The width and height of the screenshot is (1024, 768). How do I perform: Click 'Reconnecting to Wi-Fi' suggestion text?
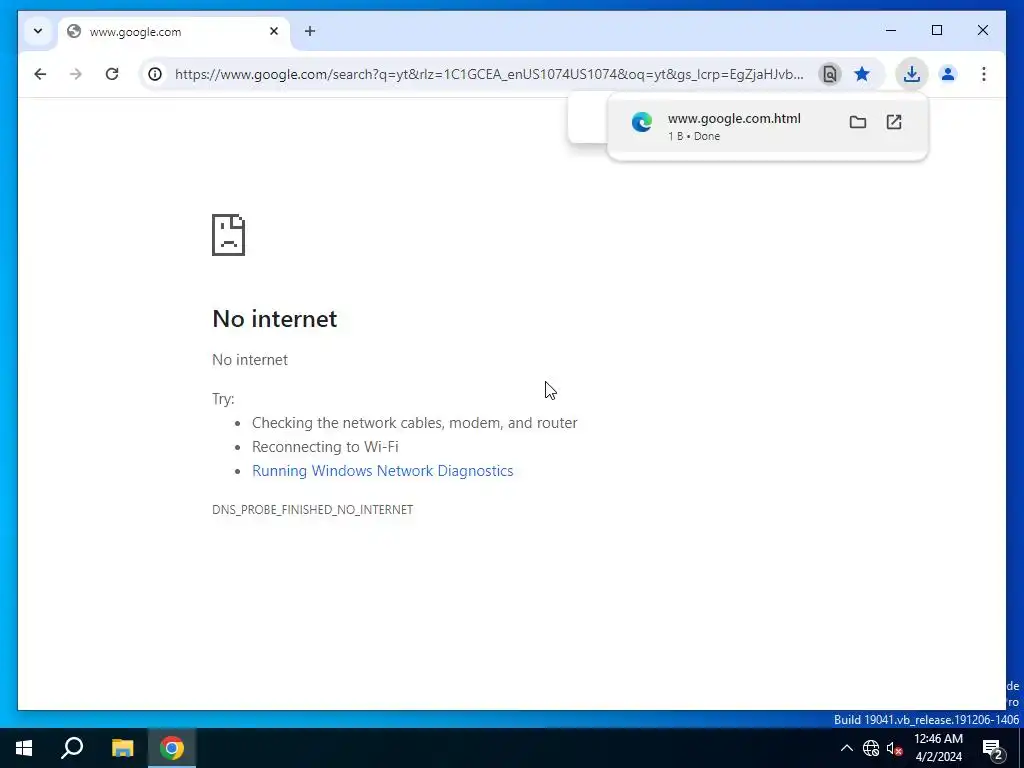tap(325, 447)
